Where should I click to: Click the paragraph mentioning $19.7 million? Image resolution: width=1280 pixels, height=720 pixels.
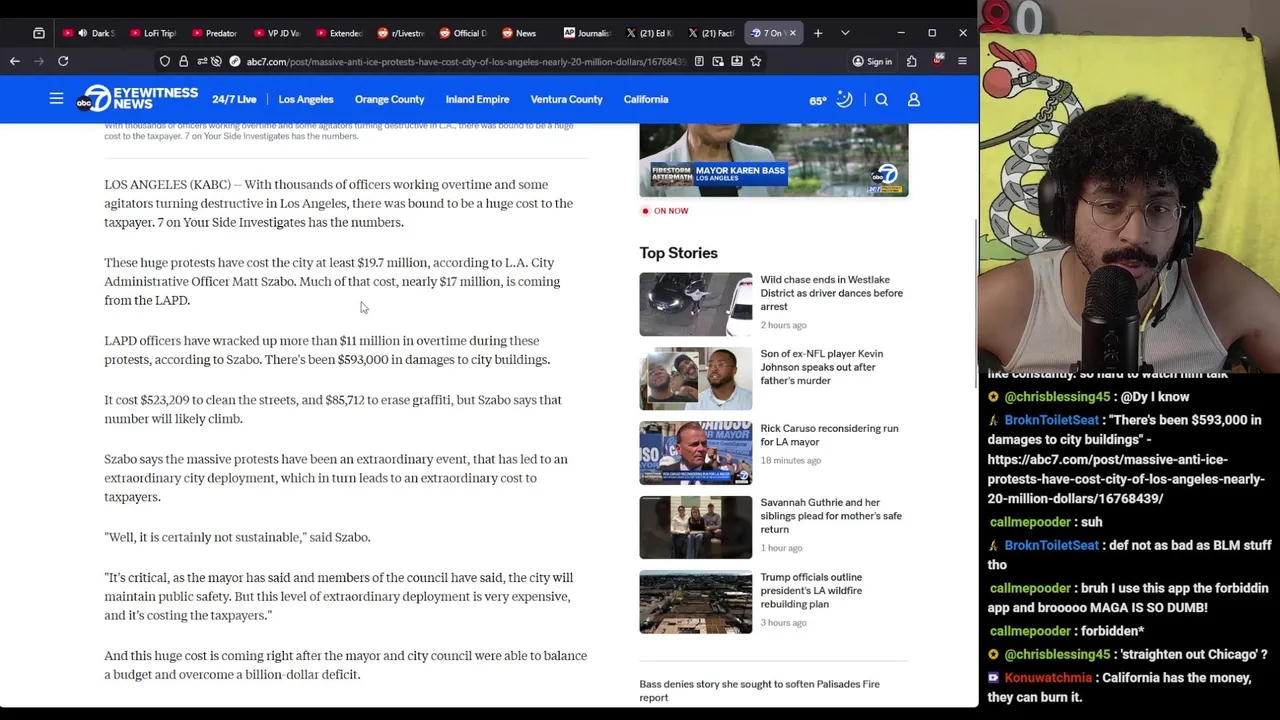click(332, 281)
